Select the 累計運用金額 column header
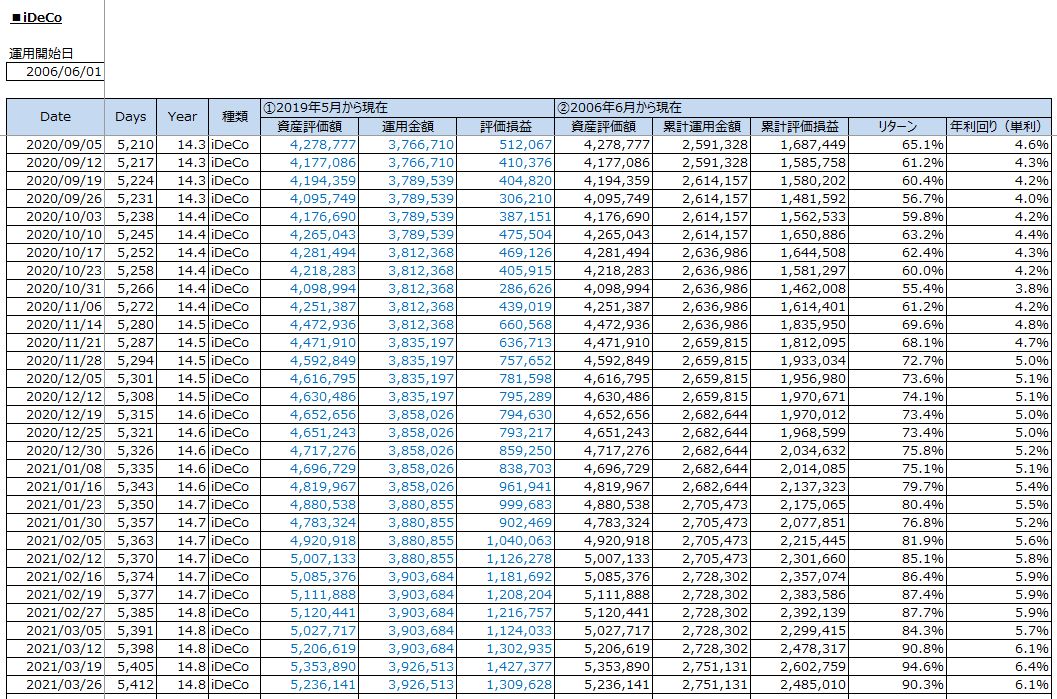The image size is (1057, 699). click(702, 127)
